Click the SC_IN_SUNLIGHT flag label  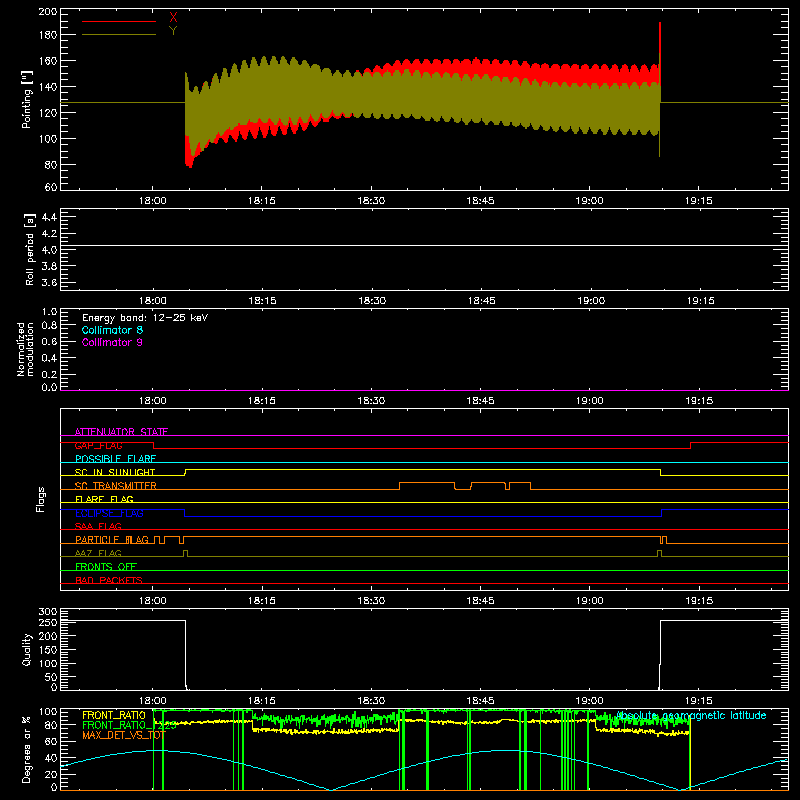pyautogui.click(x=115, y=472)
